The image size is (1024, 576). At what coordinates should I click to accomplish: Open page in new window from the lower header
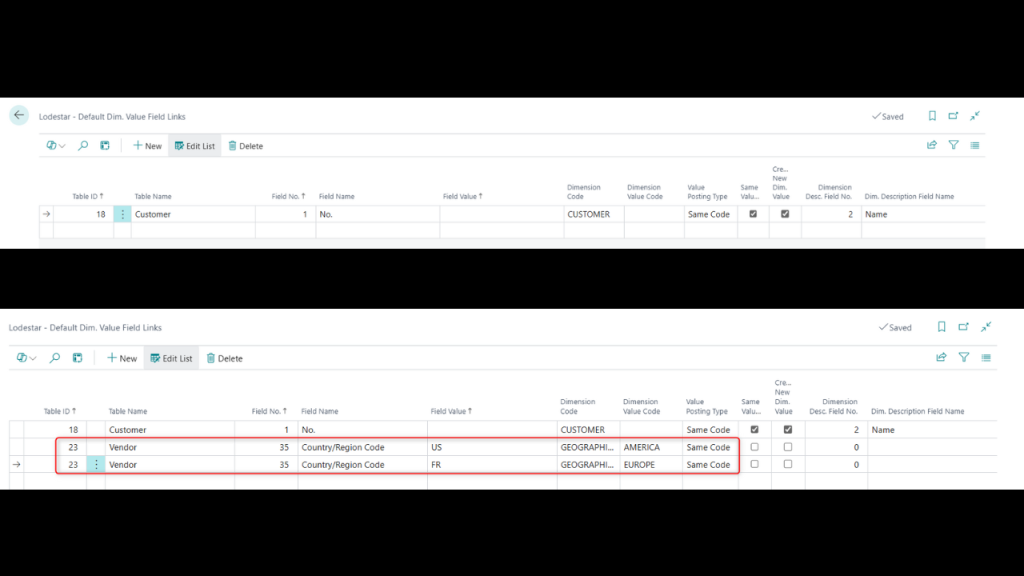pyautogui.click(x=964, y=327)
